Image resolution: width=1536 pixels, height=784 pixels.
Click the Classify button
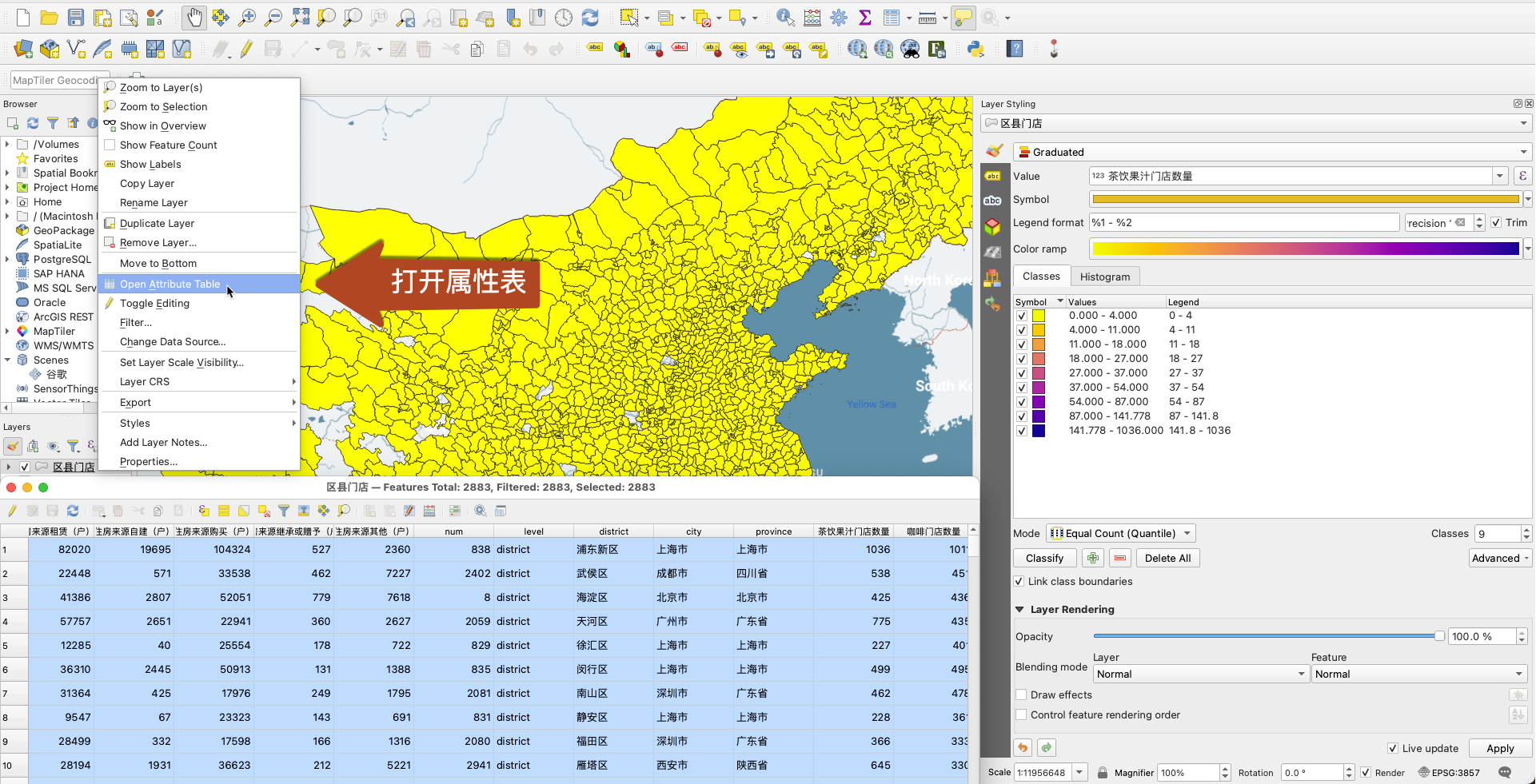[1044, 559]
